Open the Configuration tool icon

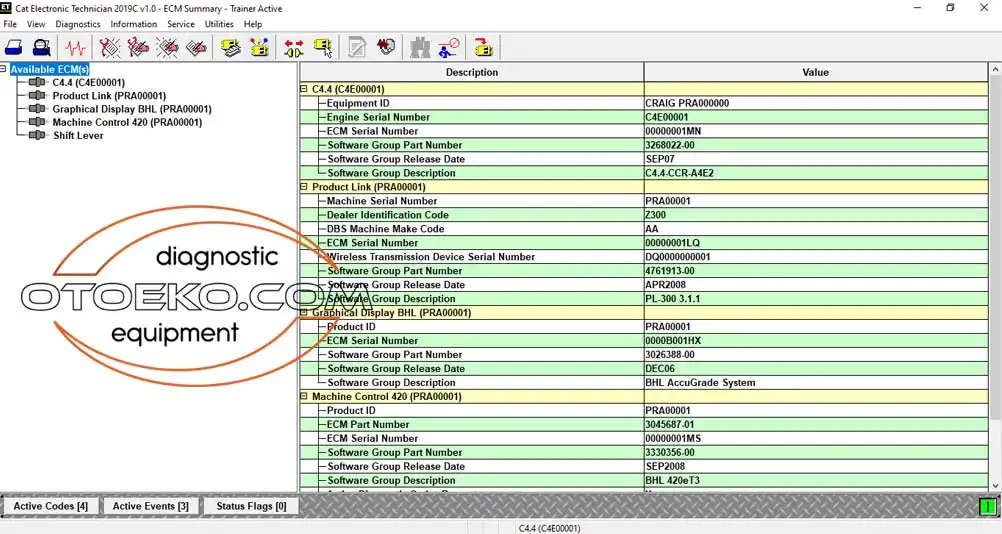point(260,47)
